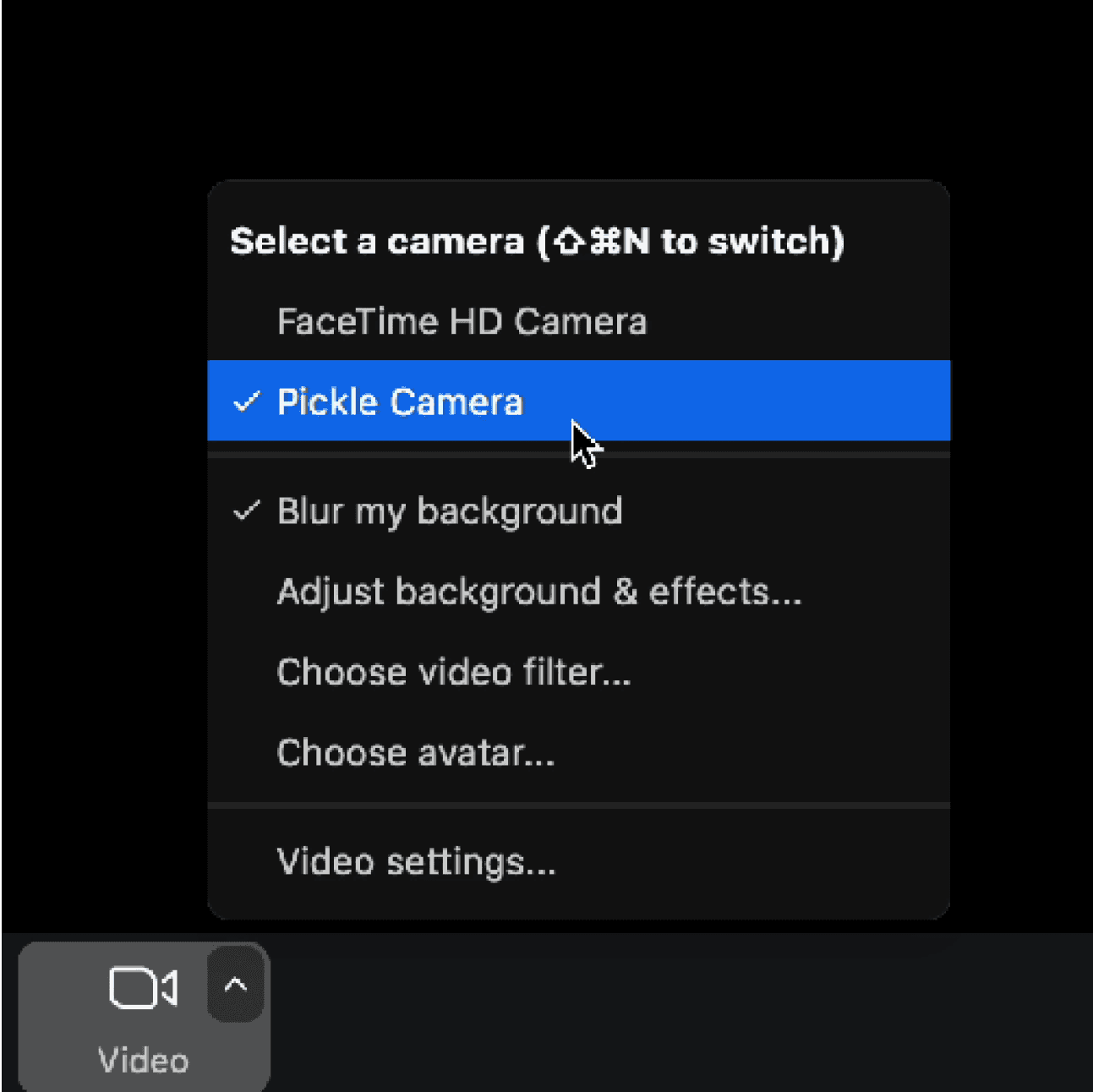Click the camera icon in Video button
This screenshot has height=1092, width=1093.
point(143,988)
